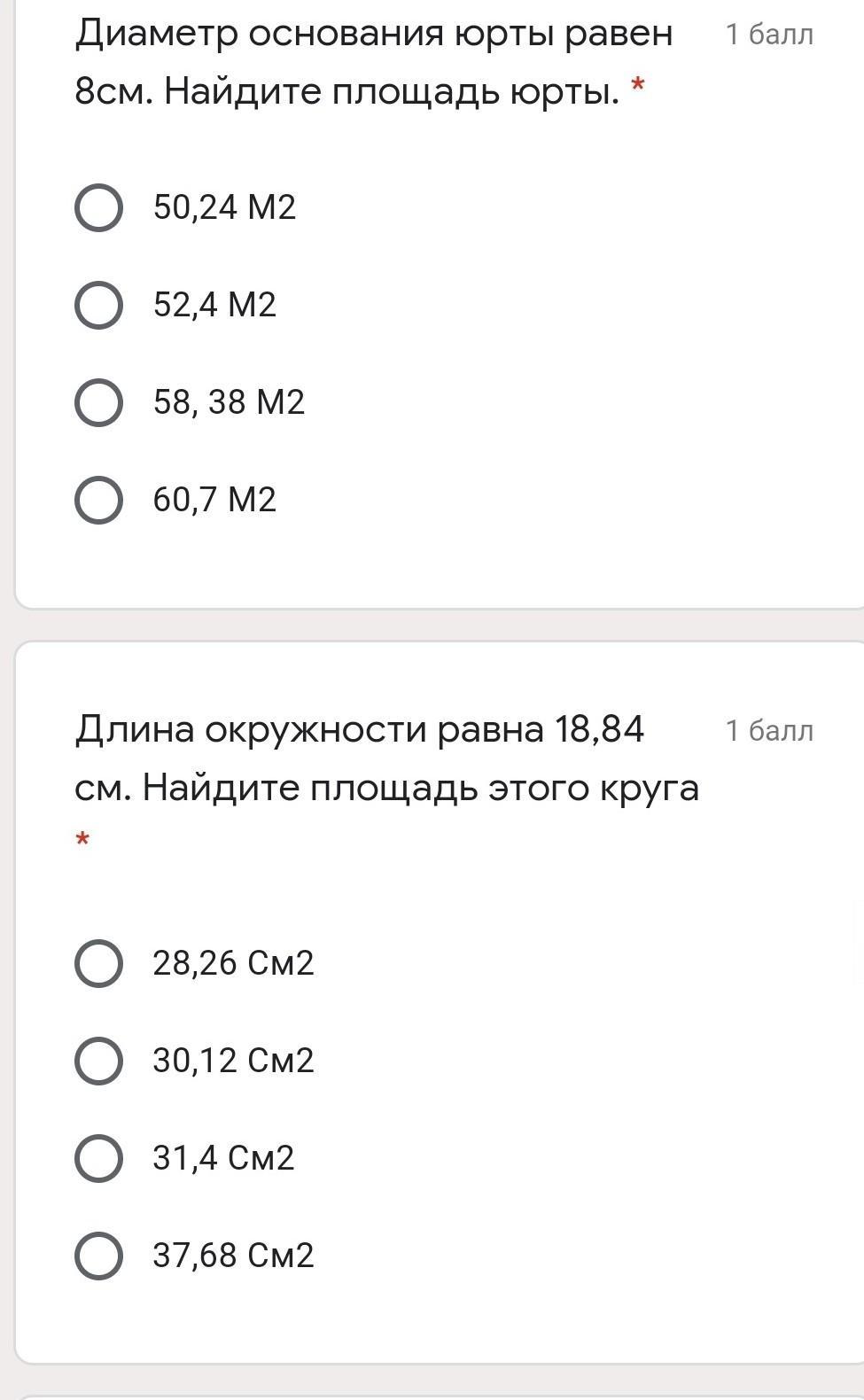Click the "52,4 М2" answer label text
The height and width of the screenshot is (1400, 864).
point(214,306)
